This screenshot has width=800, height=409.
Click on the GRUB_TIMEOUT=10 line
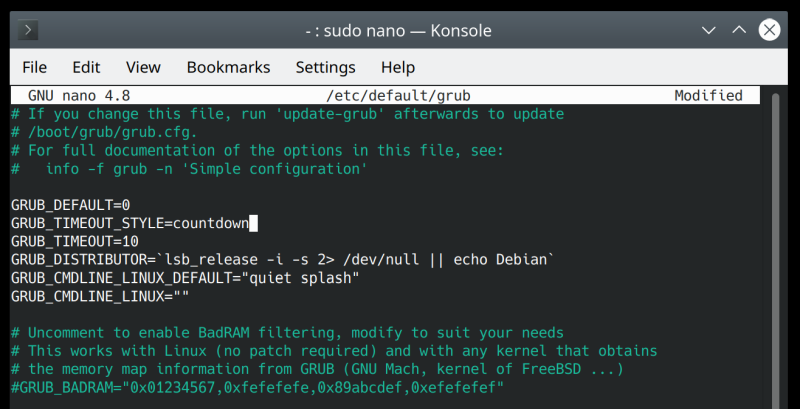click(75, 241)
